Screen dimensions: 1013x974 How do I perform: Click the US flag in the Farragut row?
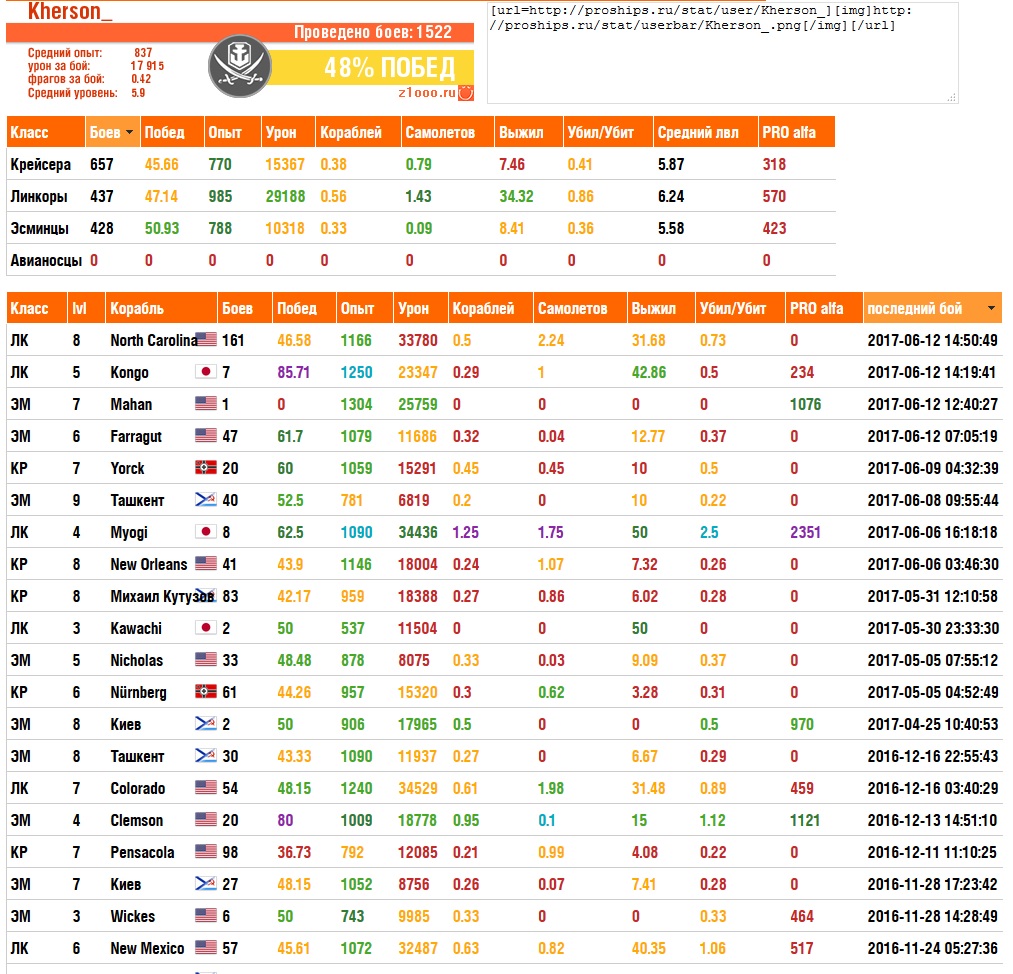click(206, 435)
